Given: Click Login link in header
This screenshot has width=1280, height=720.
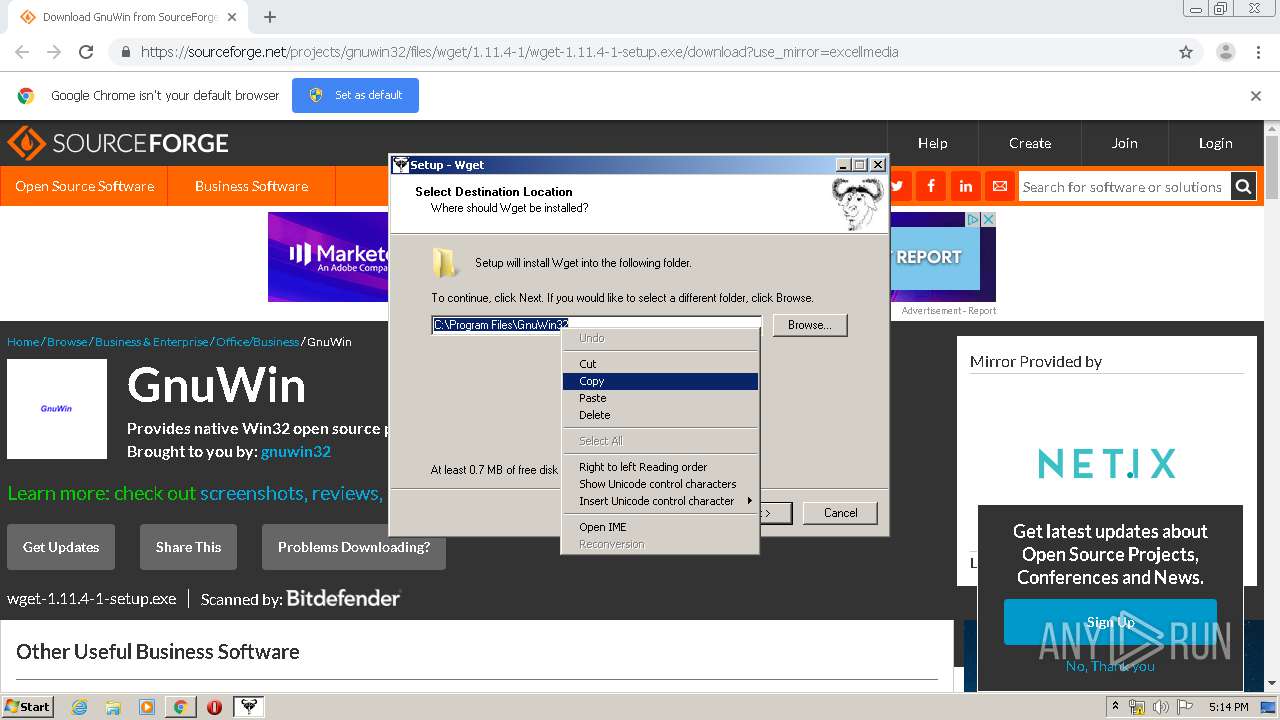Looking at the screenshot, I should tap(1216, 143).
